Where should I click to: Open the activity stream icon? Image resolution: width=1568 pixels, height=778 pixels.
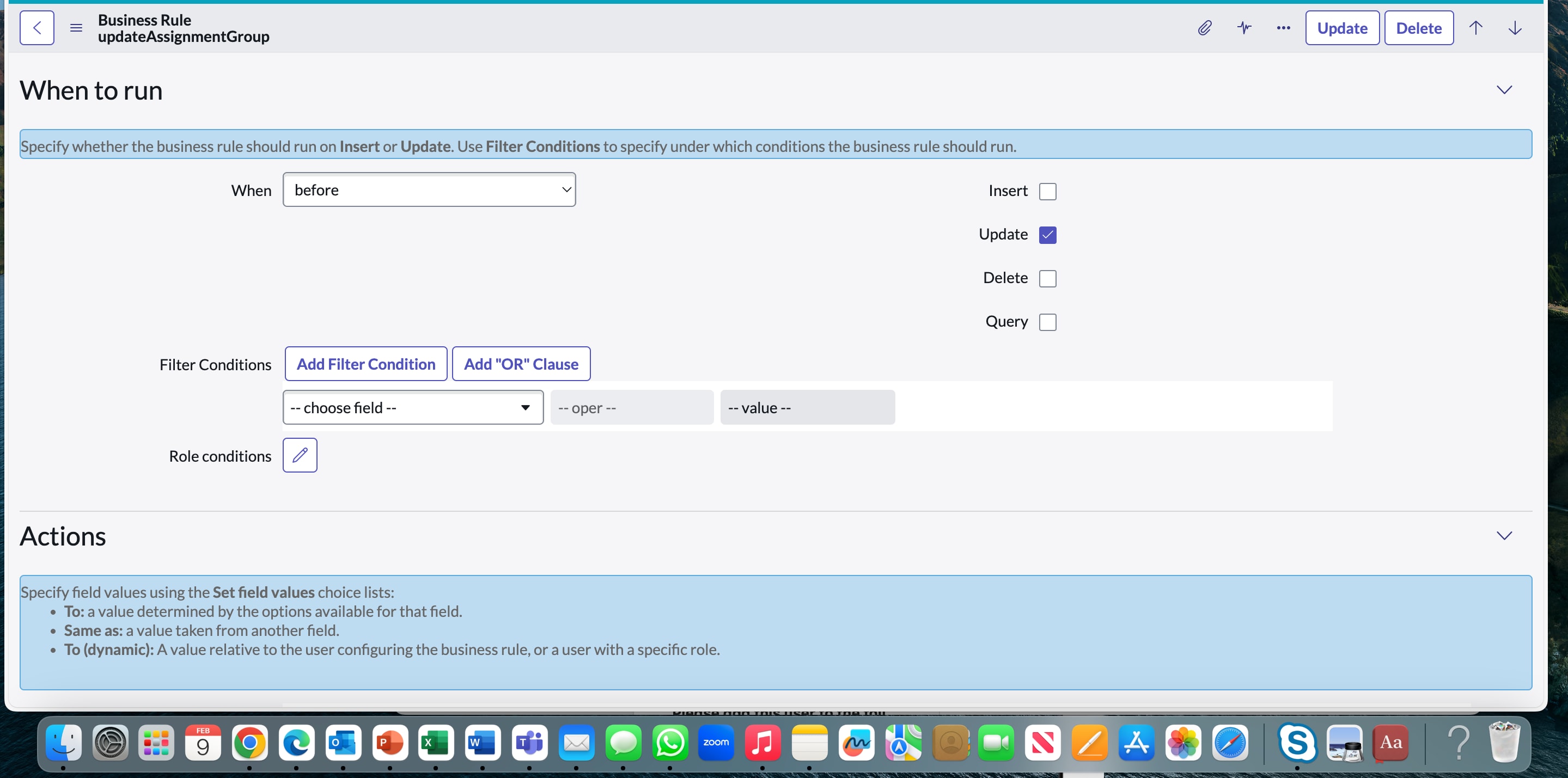click(1244, 28)
